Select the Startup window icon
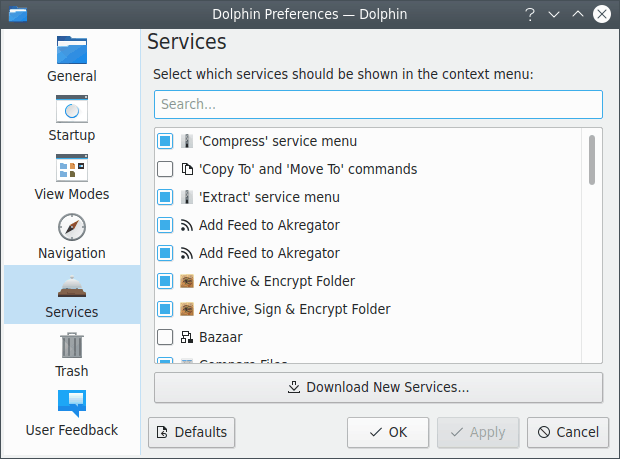This screenshot has height=459, width=620. click(72, 109)
